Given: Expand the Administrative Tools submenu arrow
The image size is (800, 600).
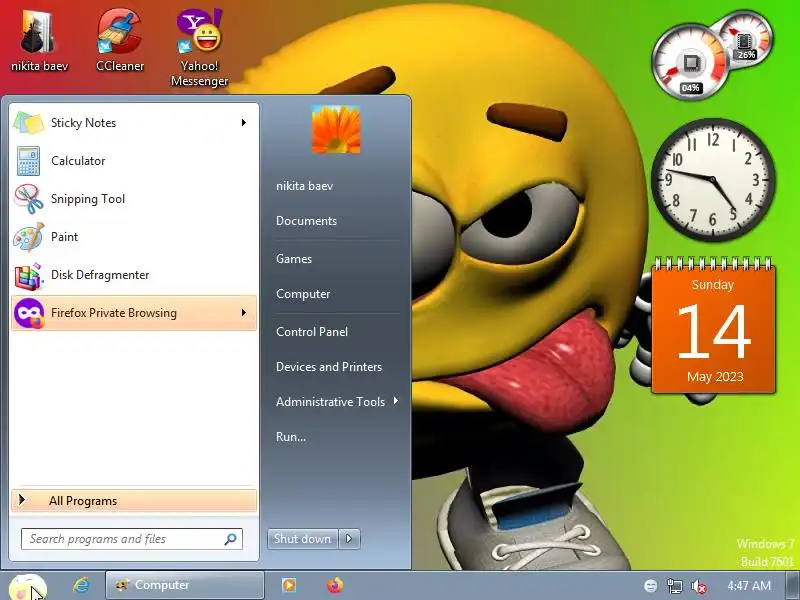Looking at the screenshot, I should tap(395, 401).
